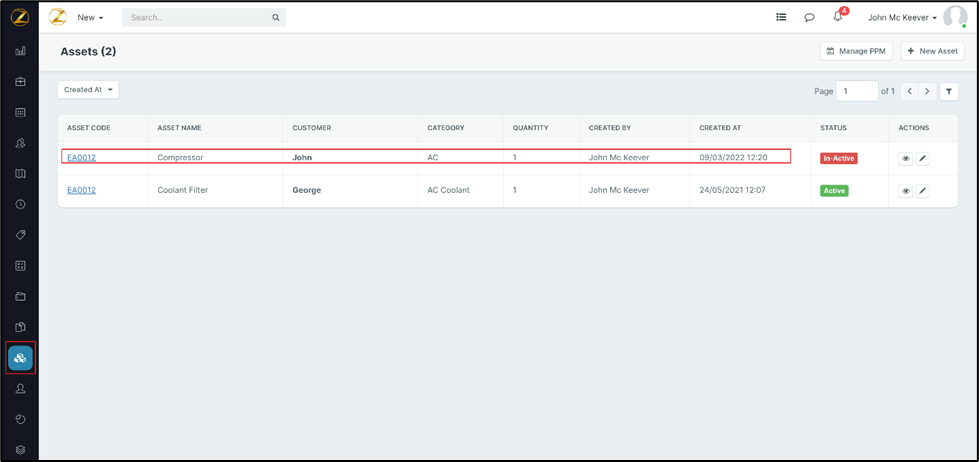Open the filter funnel icon
Viewport: 979px width, 462px height.
click(948, 92)
